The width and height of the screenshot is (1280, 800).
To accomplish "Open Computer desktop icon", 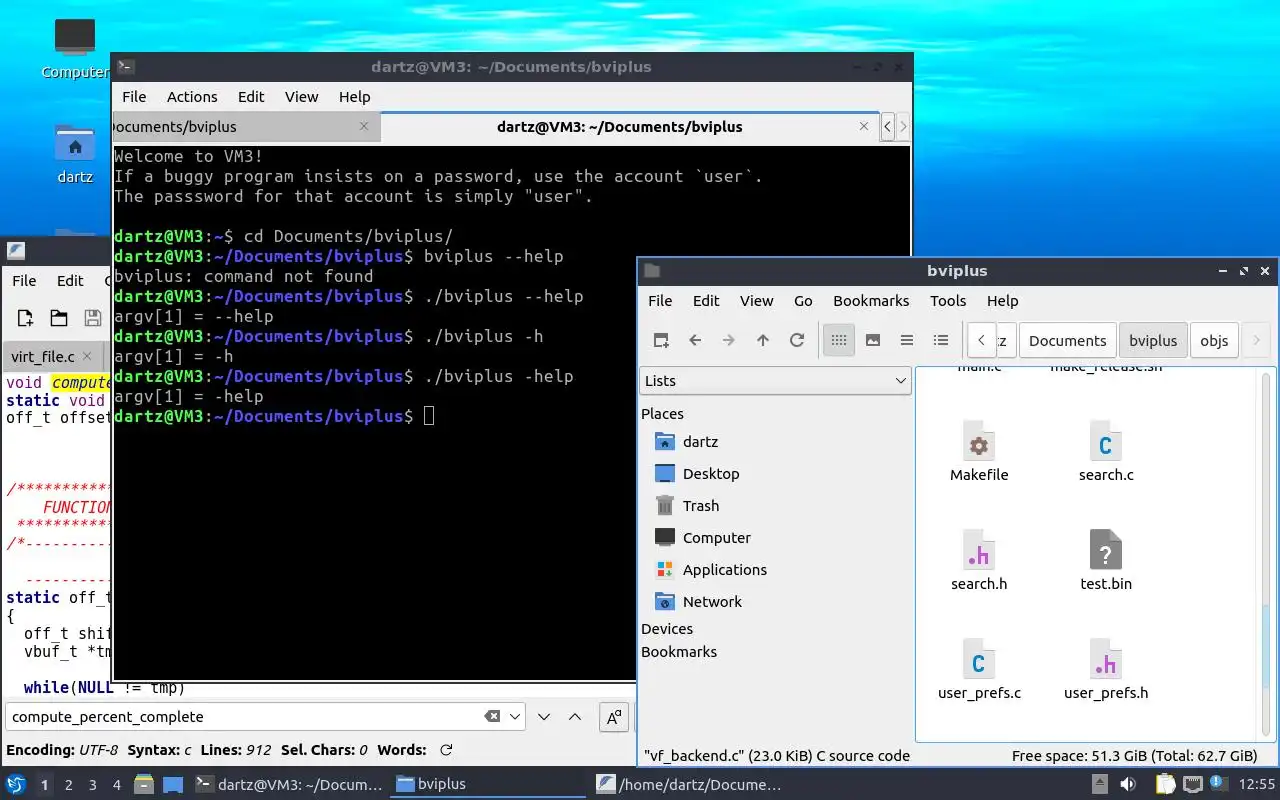I will (75, 48).
